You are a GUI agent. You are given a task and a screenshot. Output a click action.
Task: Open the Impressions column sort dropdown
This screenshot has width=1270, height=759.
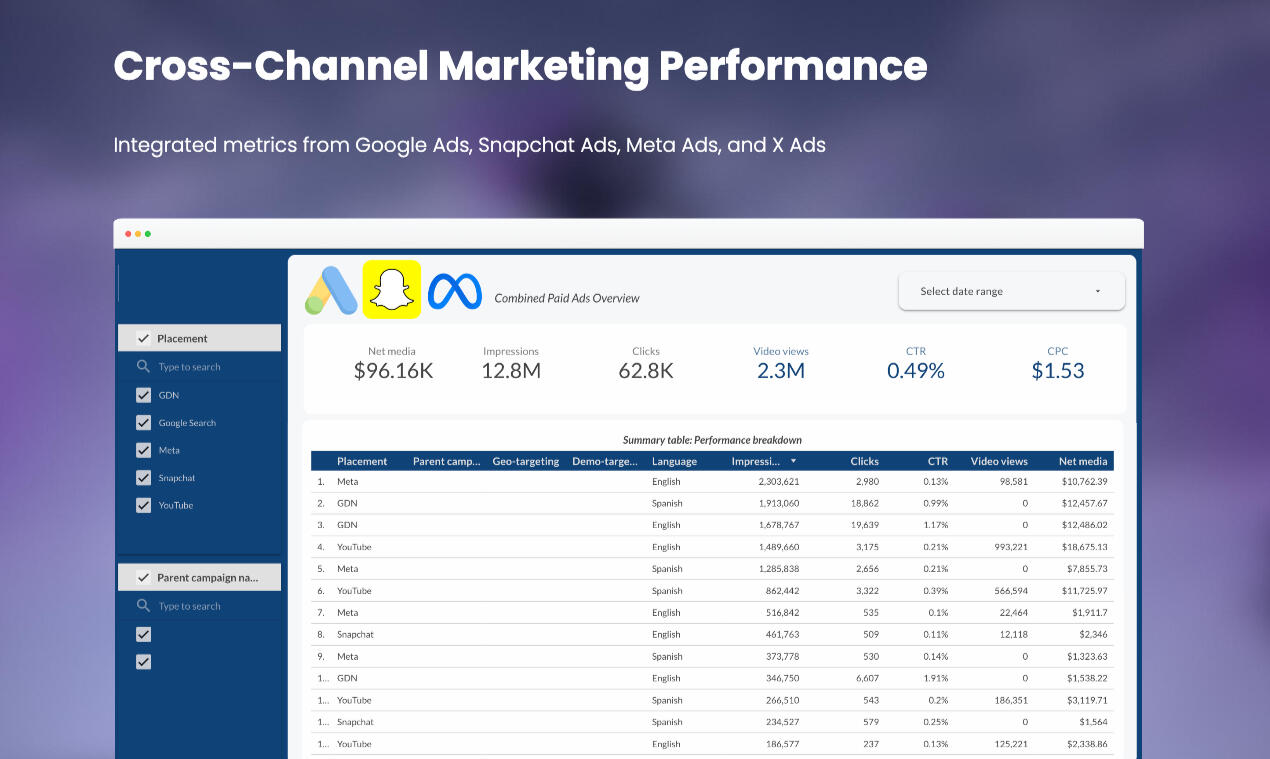[795, 461]
